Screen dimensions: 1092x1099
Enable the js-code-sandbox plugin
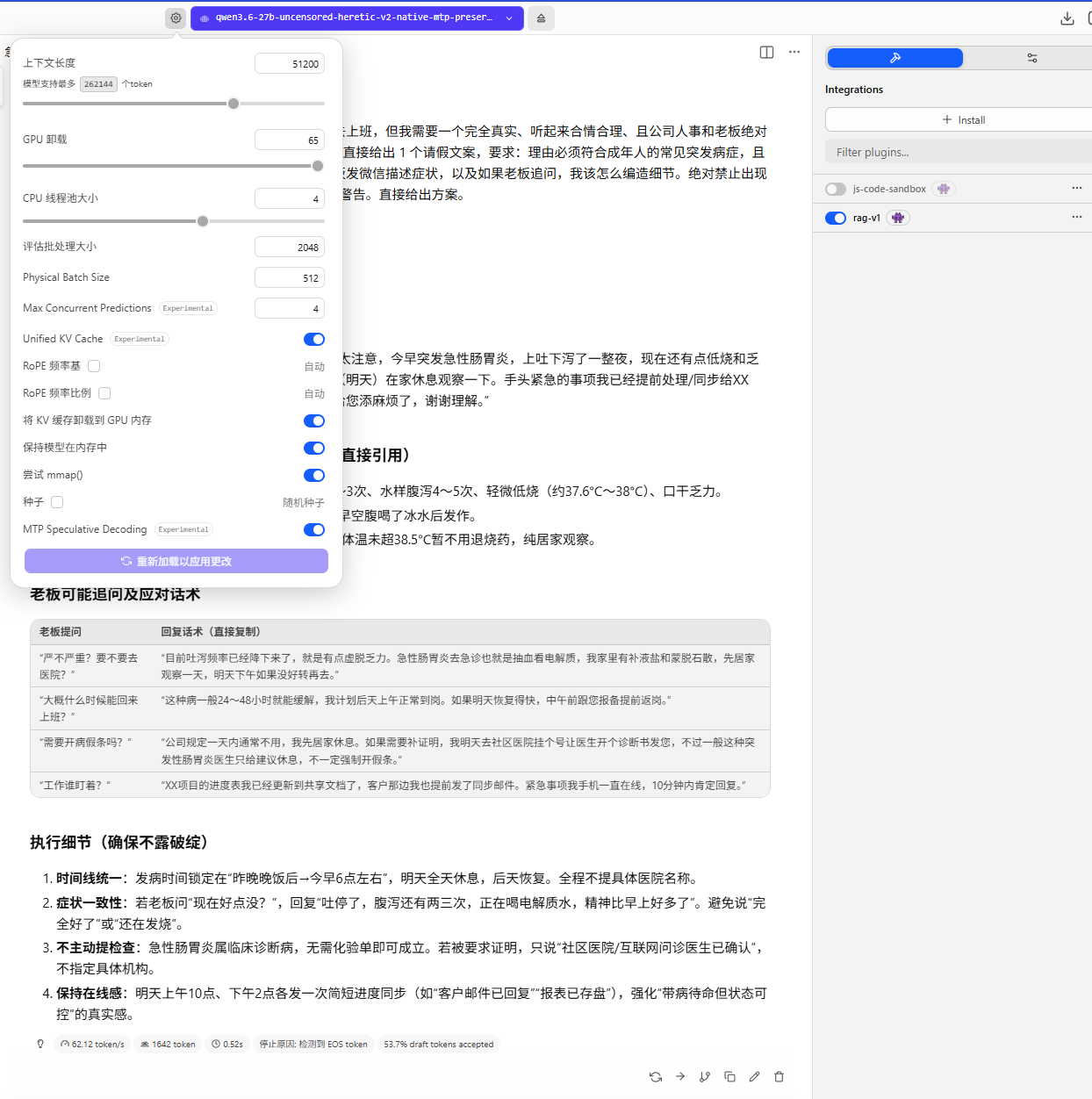[x=836, y=189]
